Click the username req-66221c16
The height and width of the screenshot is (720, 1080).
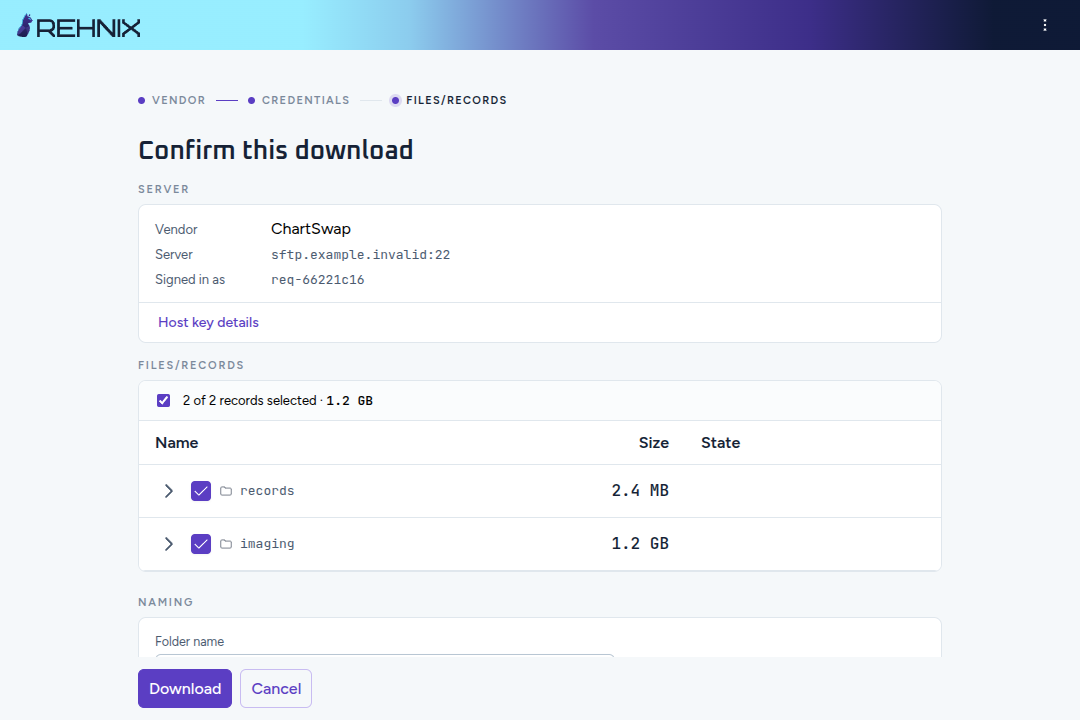318,280
